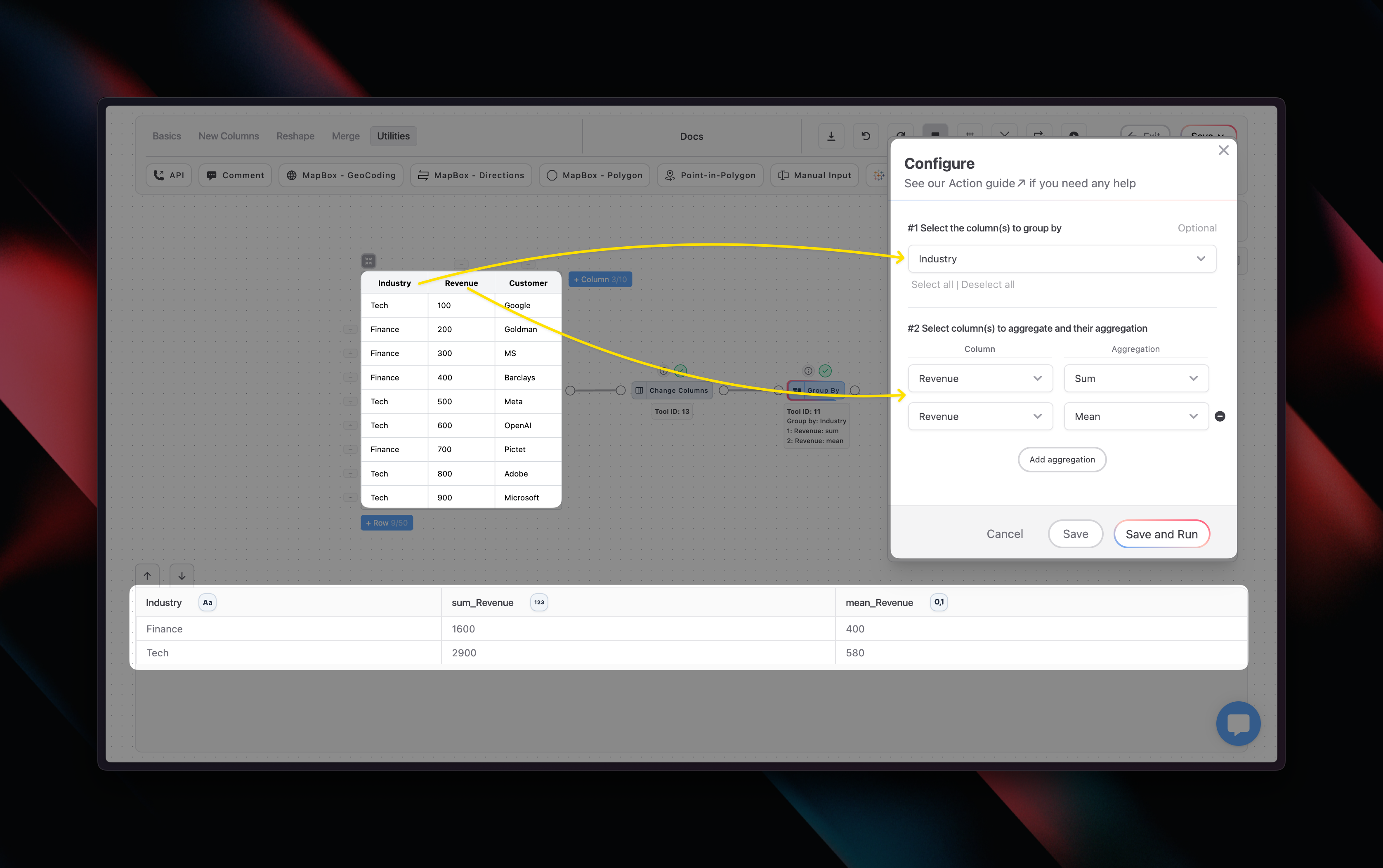This screenshot has height=868, width=1383.
Task: Select the Point-in-Polygon tool
Action: tap(710, 175)
